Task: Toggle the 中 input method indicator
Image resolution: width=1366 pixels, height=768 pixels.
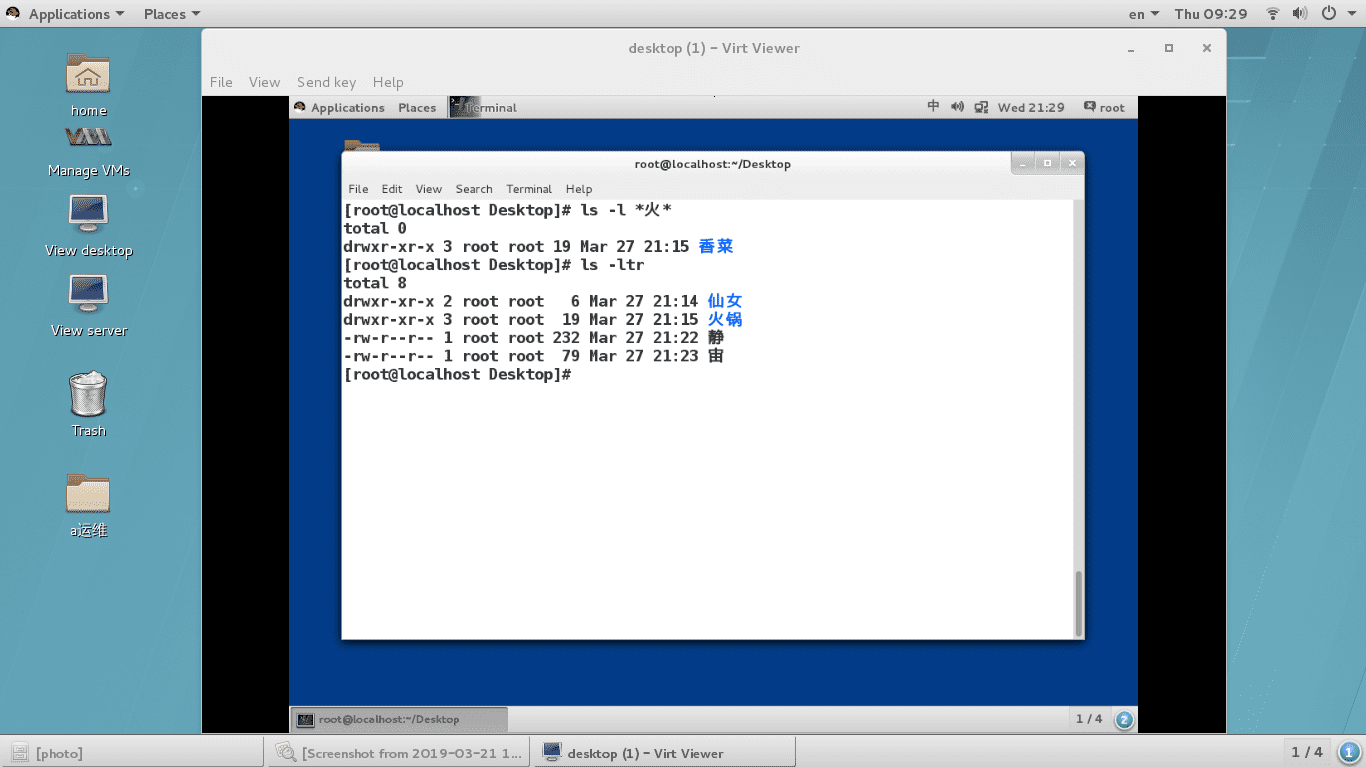Action: 933,107
